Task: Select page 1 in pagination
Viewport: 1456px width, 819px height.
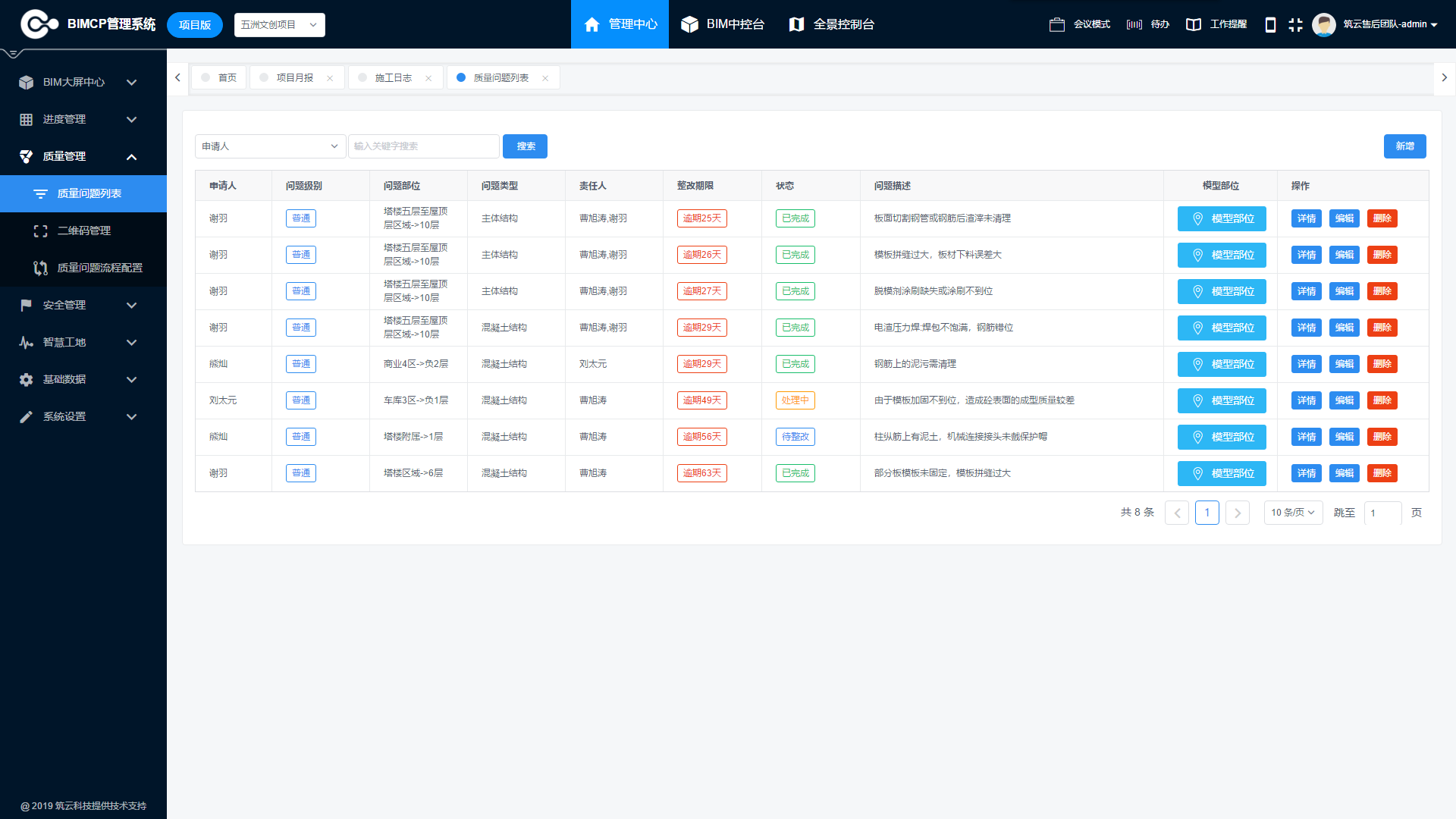Action: [x=1207, y=513]
